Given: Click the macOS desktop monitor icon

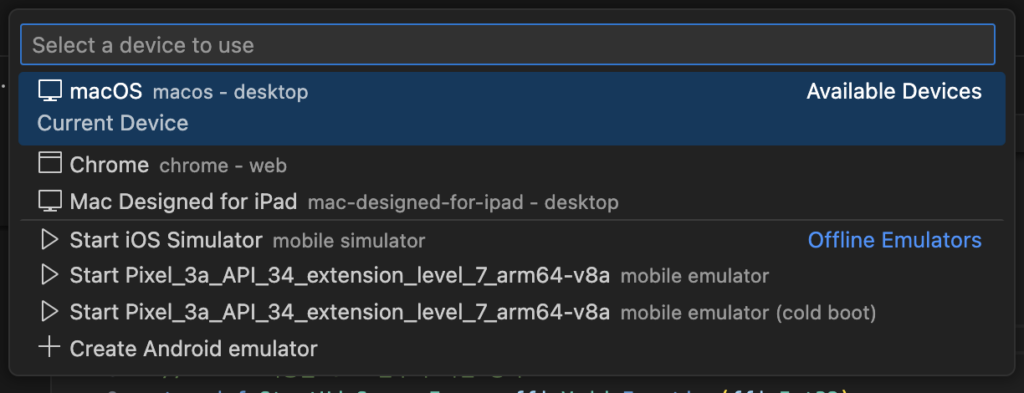Looking at the screenshot, I should pos(50,91).
